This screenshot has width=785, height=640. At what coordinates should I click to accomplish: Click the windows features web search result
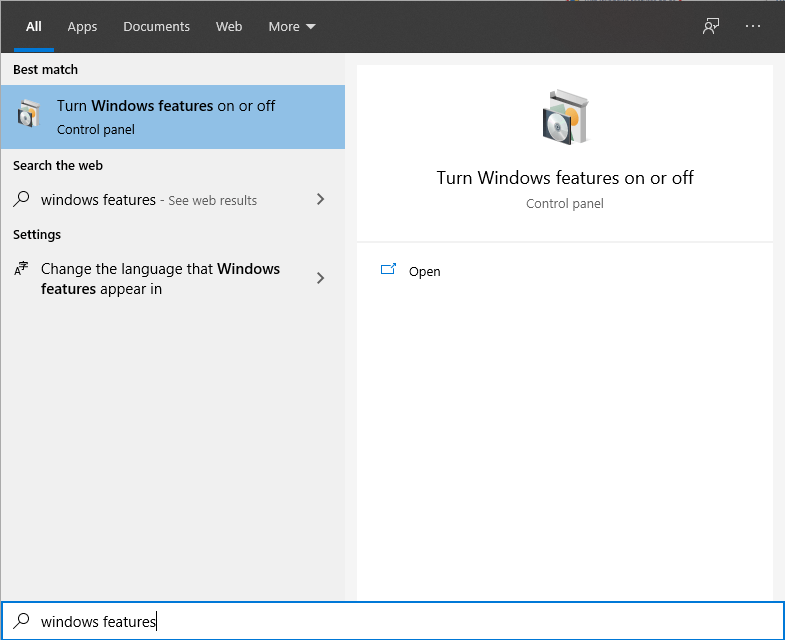tap(173, 200)
